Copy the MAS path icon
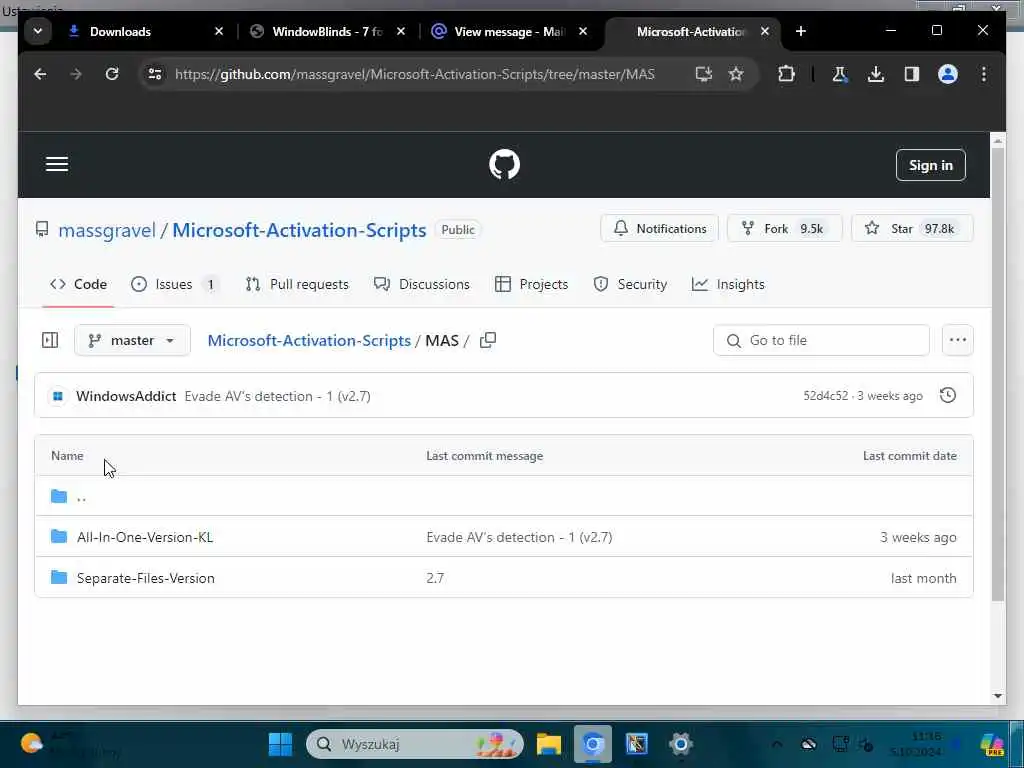Image resolution: width=1024 pixels, height=768 pixels. pos(488,340)
